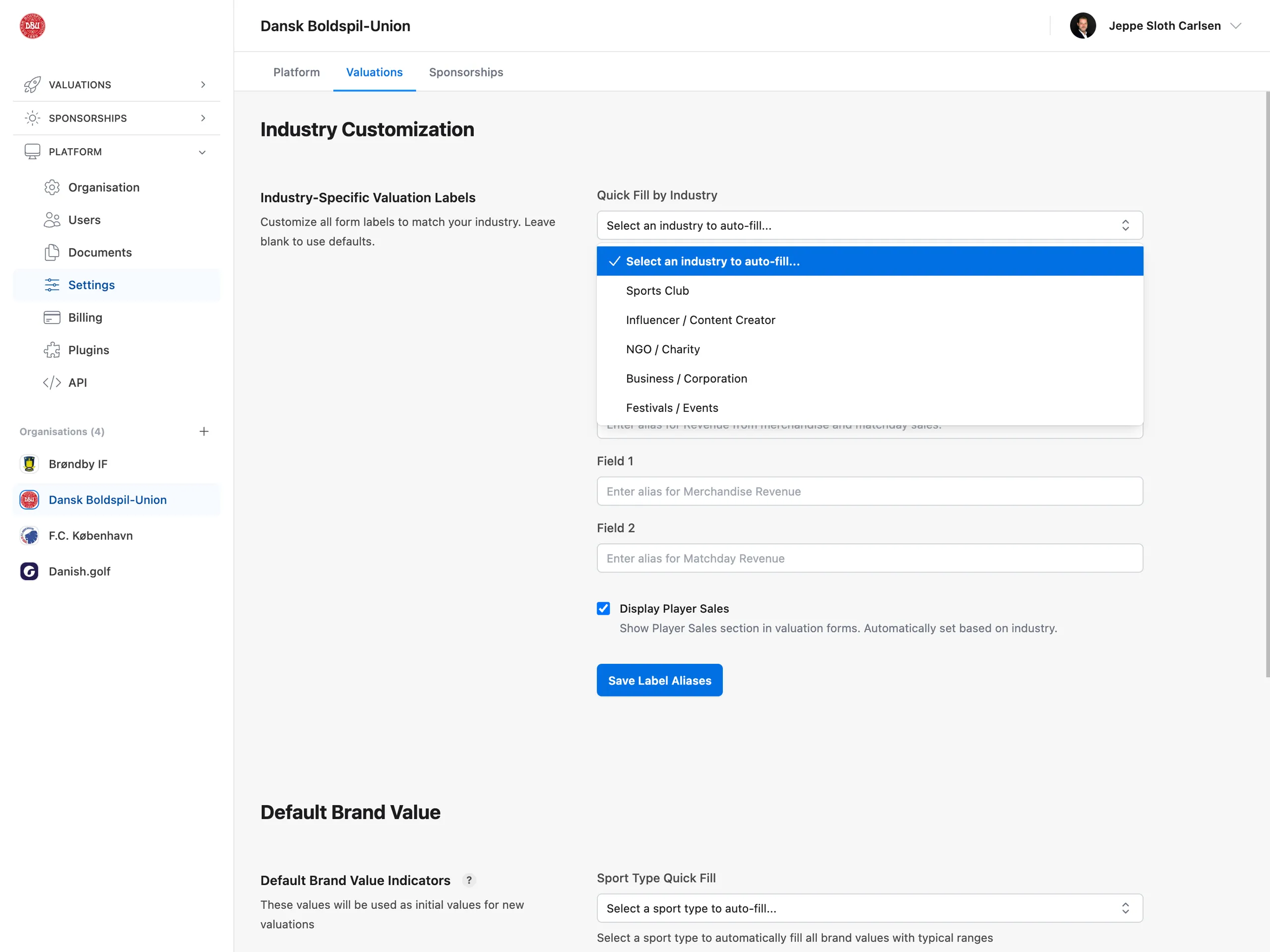Click Jeppe Sloth Carlsen's avatar photo
The height and width of the screenshot is (952, 1270).
click(x=1083, y=26)
